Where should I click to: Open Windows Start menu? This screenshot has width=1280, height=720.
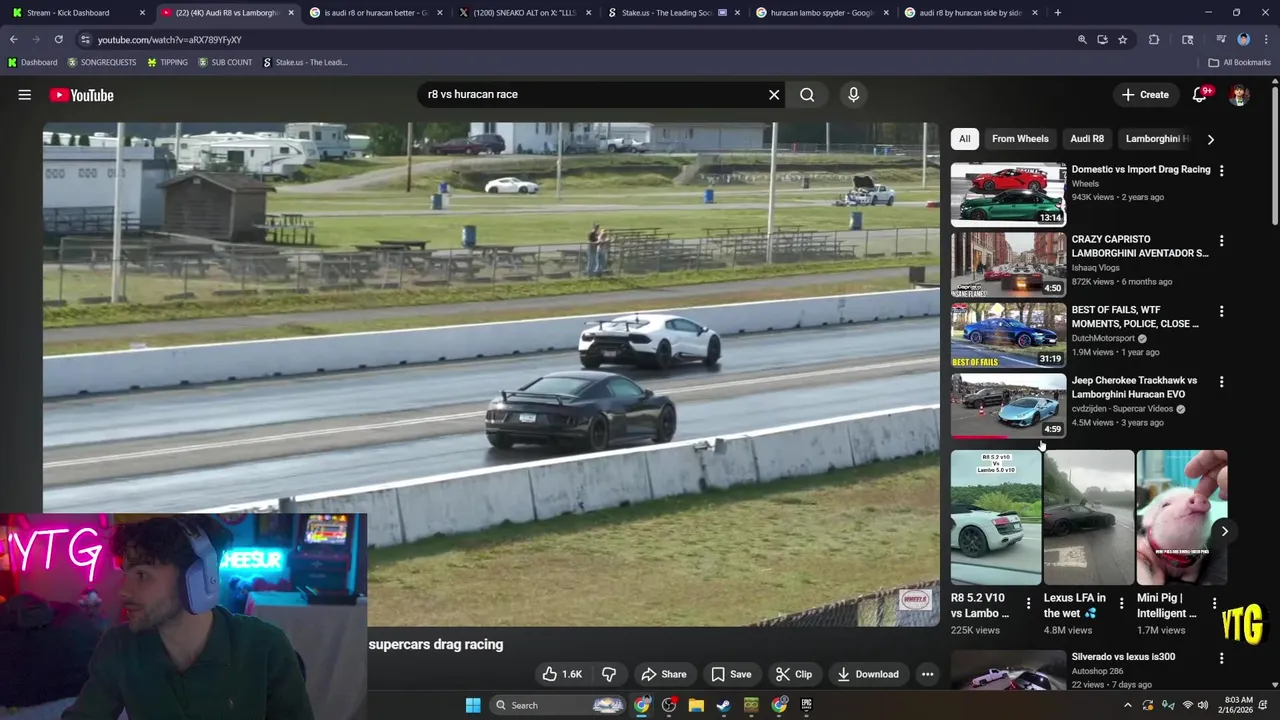coord(473,705)
